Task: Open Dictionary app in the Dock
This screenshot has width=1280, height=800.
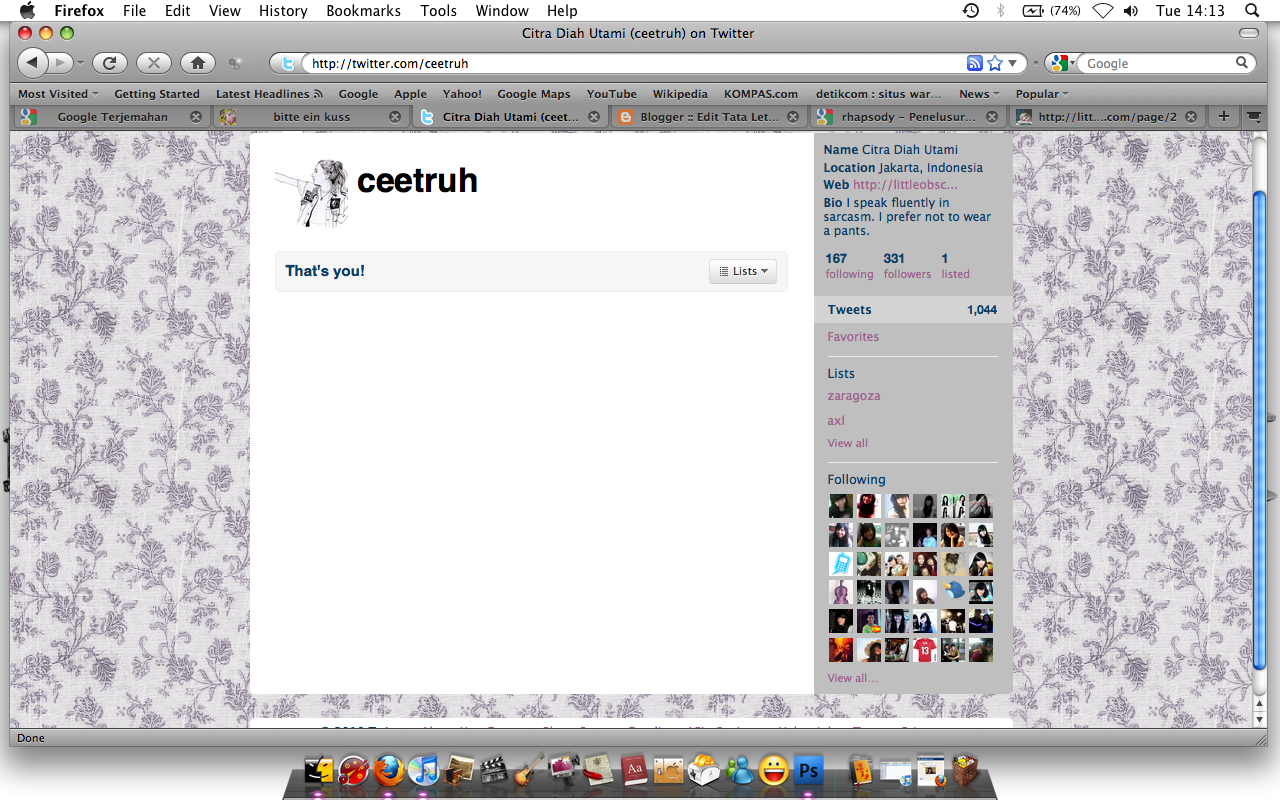Action: click(634, 771)
